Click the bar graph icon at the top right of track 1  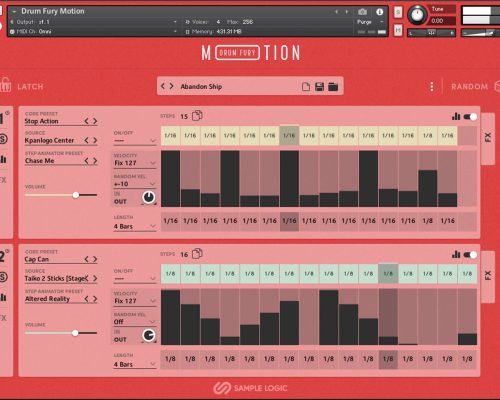point(456,117)
